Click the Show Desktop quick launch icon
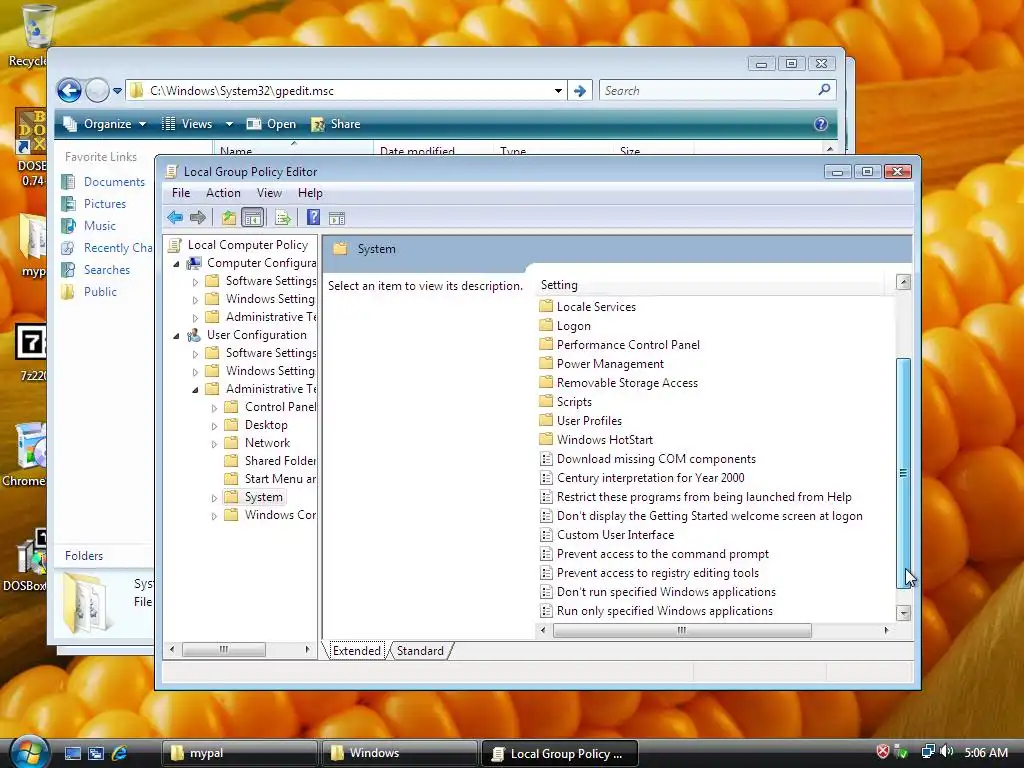 tap(72, 753)
